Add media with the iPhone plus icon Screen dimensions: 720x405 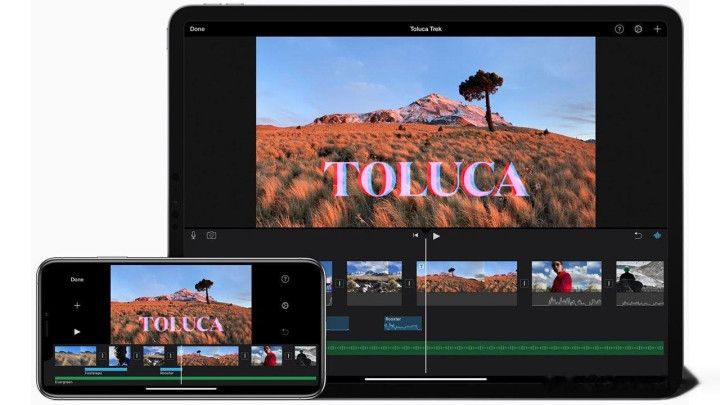click(x=77, y=305)
